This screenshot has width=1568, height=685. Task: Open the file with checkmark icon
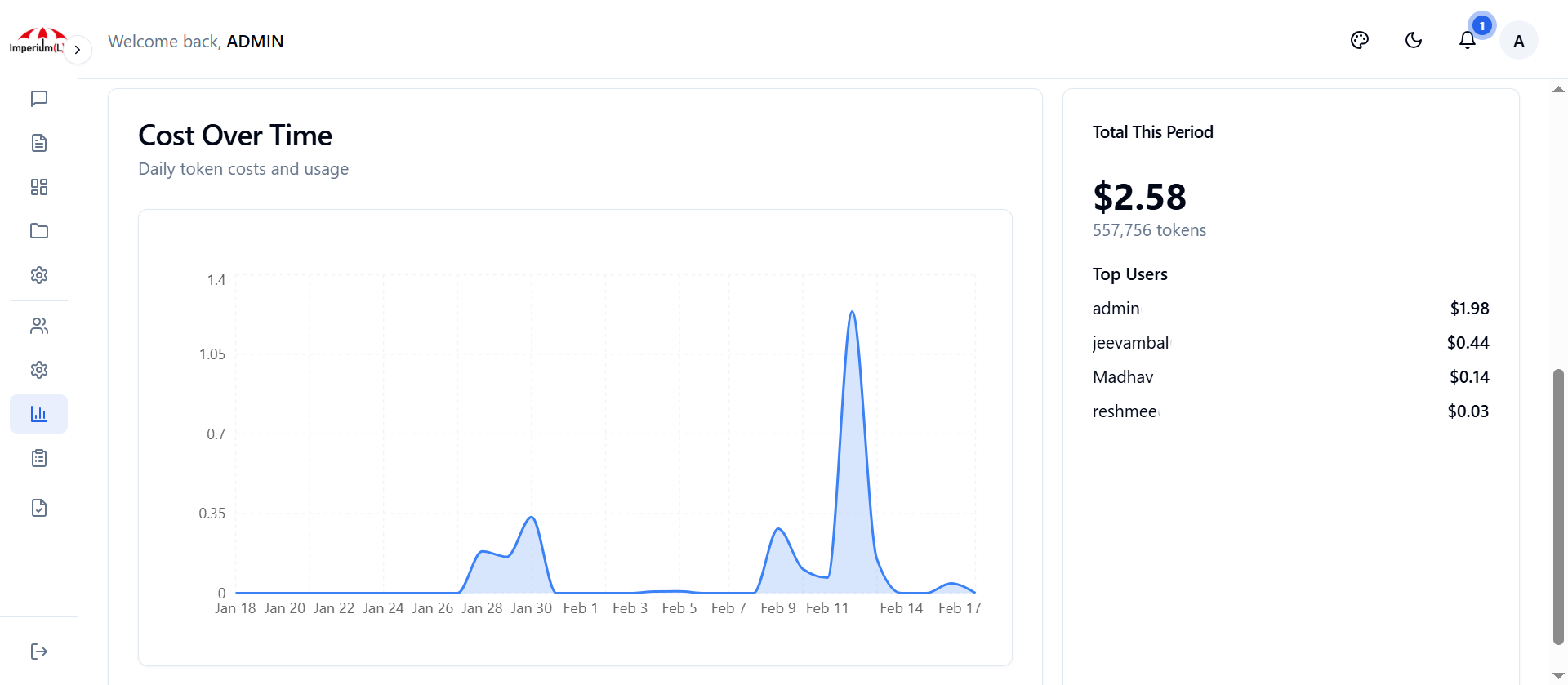pyautogui.click(x=38, y=508)
